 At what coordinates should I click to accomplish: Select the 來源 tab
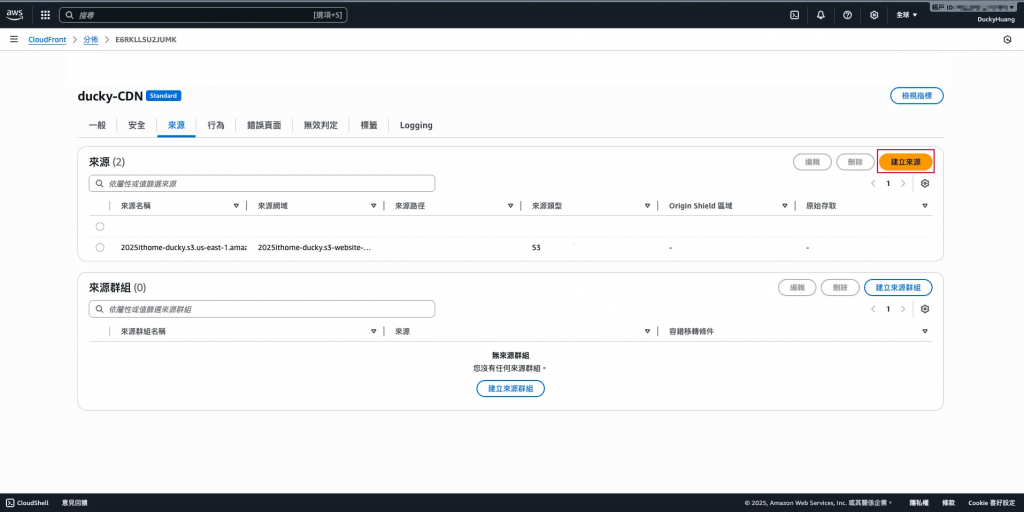(x=176, y=125)
